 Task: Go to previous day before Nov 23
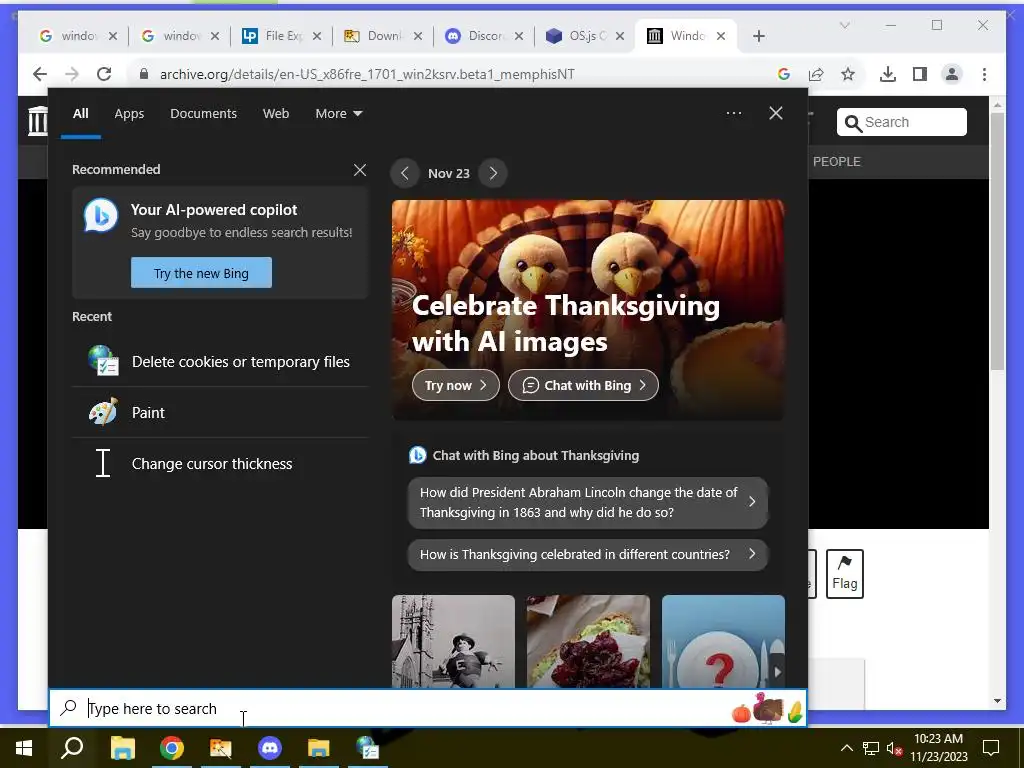(404, 174)
